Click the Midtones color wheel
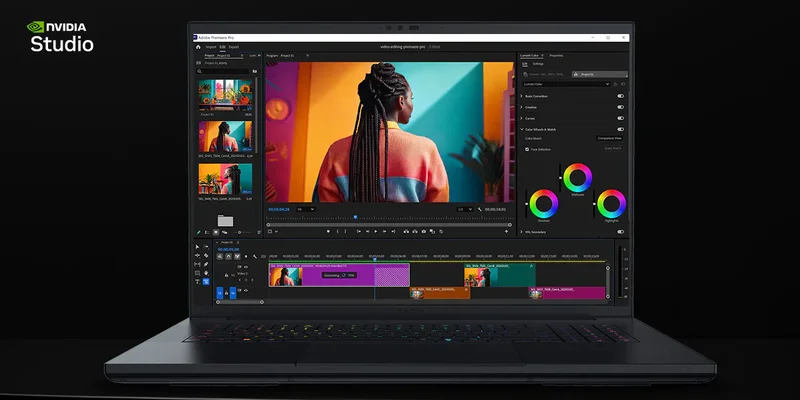 576,178
